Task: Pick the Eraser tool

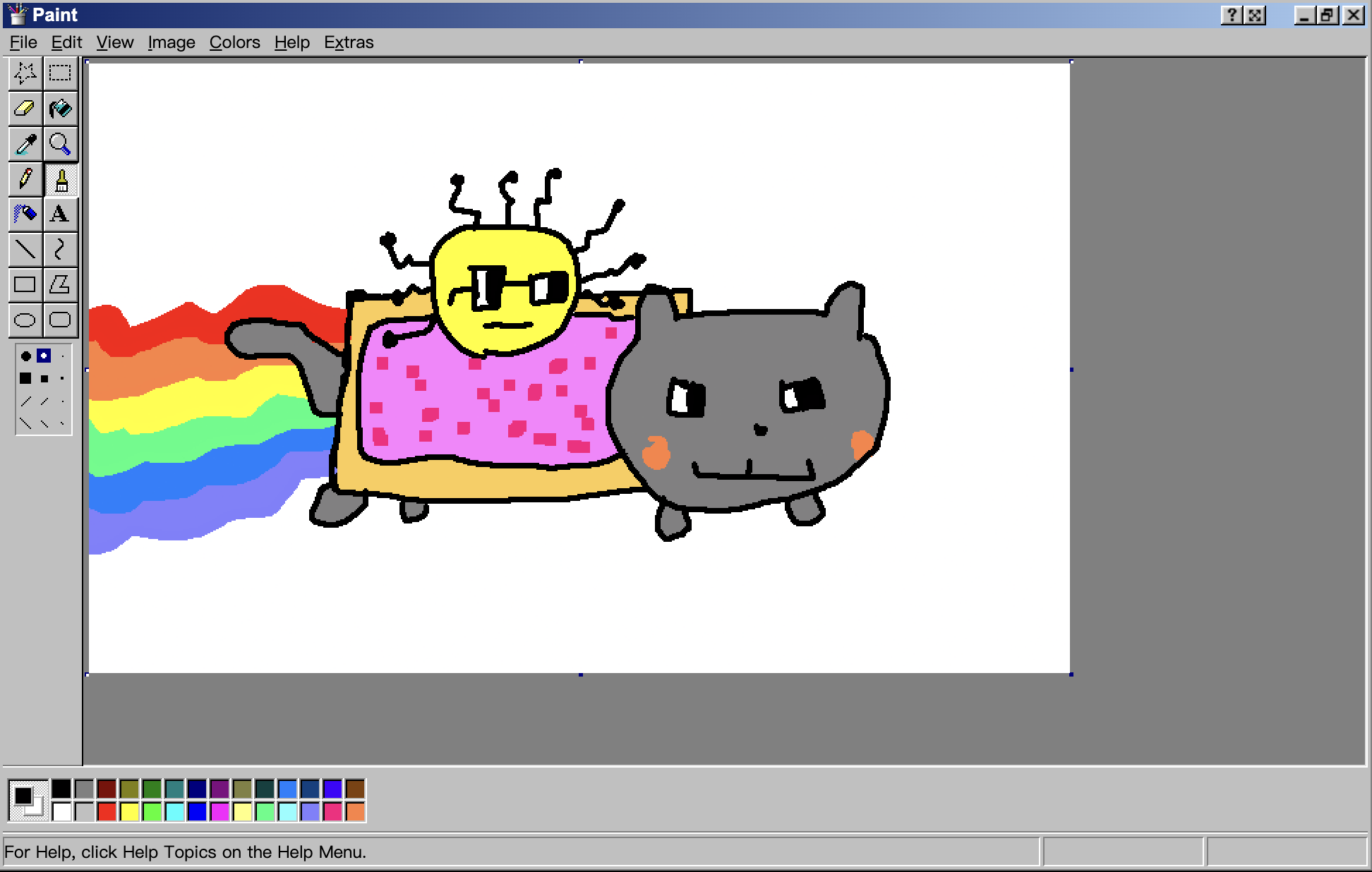Action: coord(25,109)
